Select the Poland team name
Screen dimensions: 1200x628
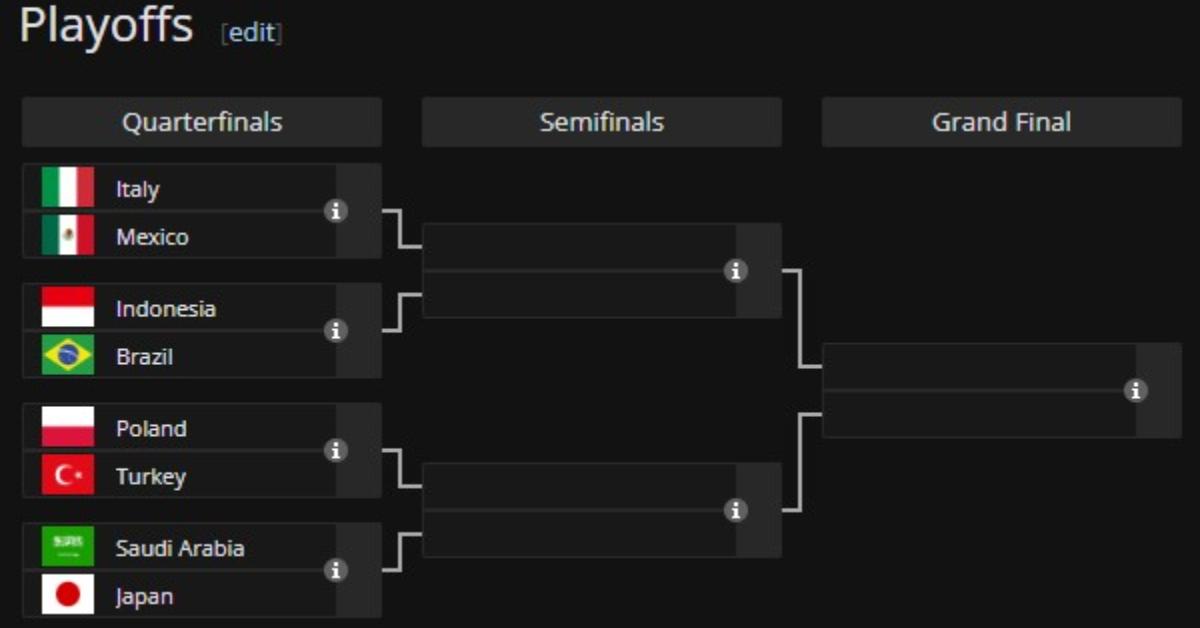click(151, 428)
